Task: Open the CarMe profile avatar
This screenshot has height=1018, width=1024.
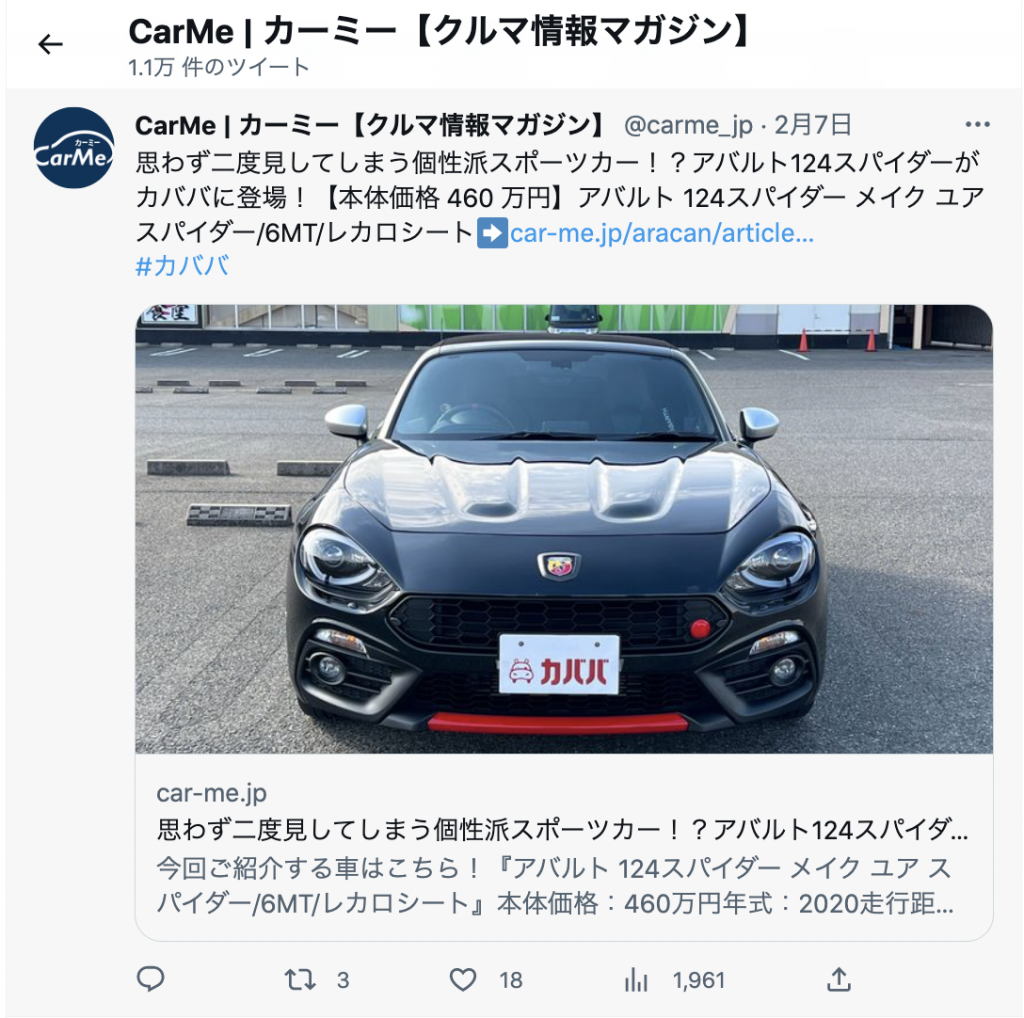Action: pos(74,148)
